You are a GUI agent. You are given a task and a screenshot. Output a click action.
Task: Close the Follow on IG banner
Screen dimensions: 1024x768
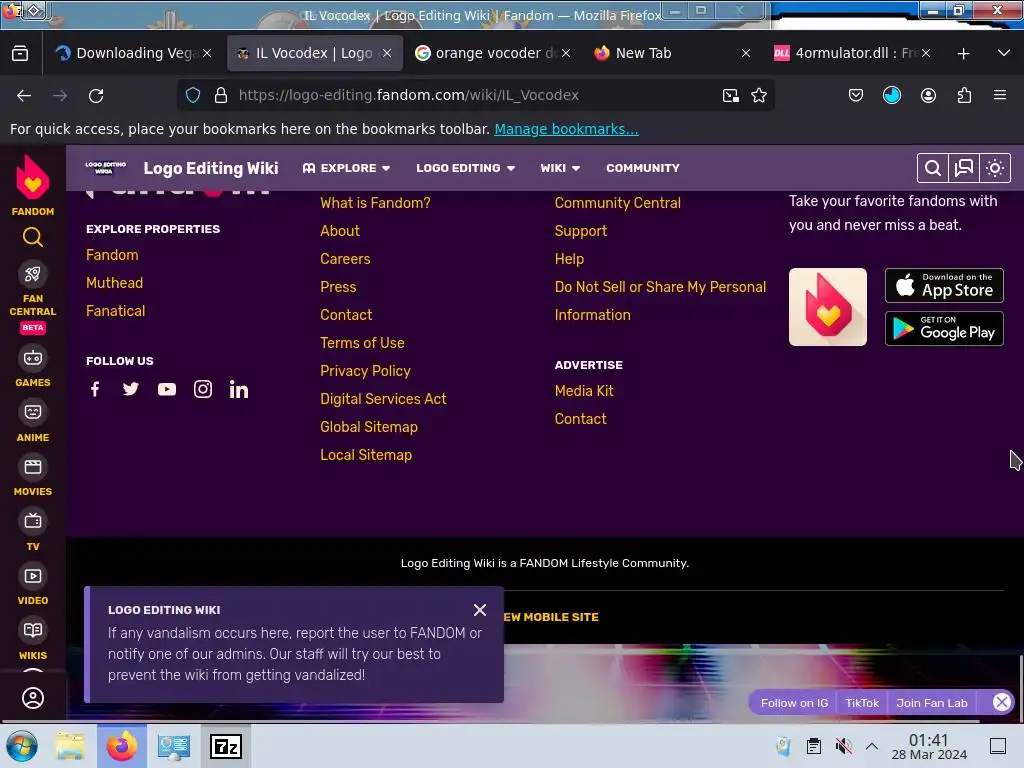(x=1001, y=702)
